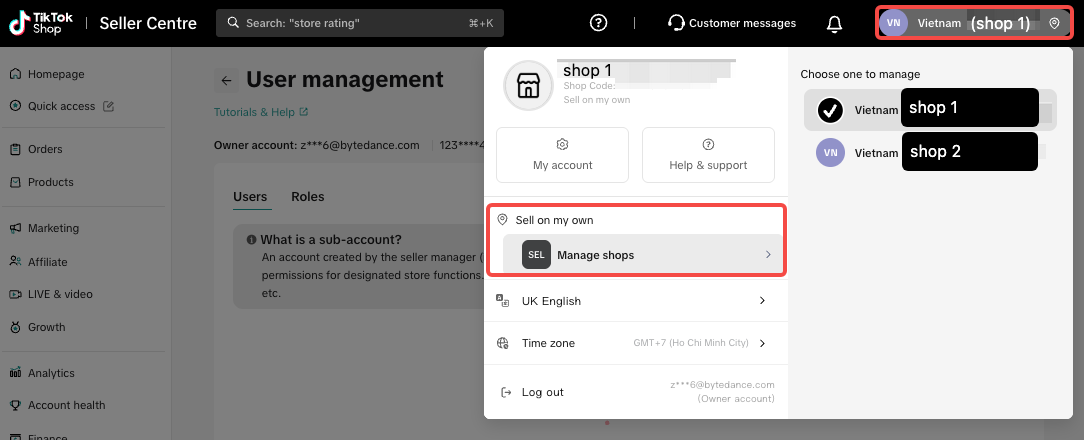
Task: Switch to the Roles tab
Action: pos(308,196)
